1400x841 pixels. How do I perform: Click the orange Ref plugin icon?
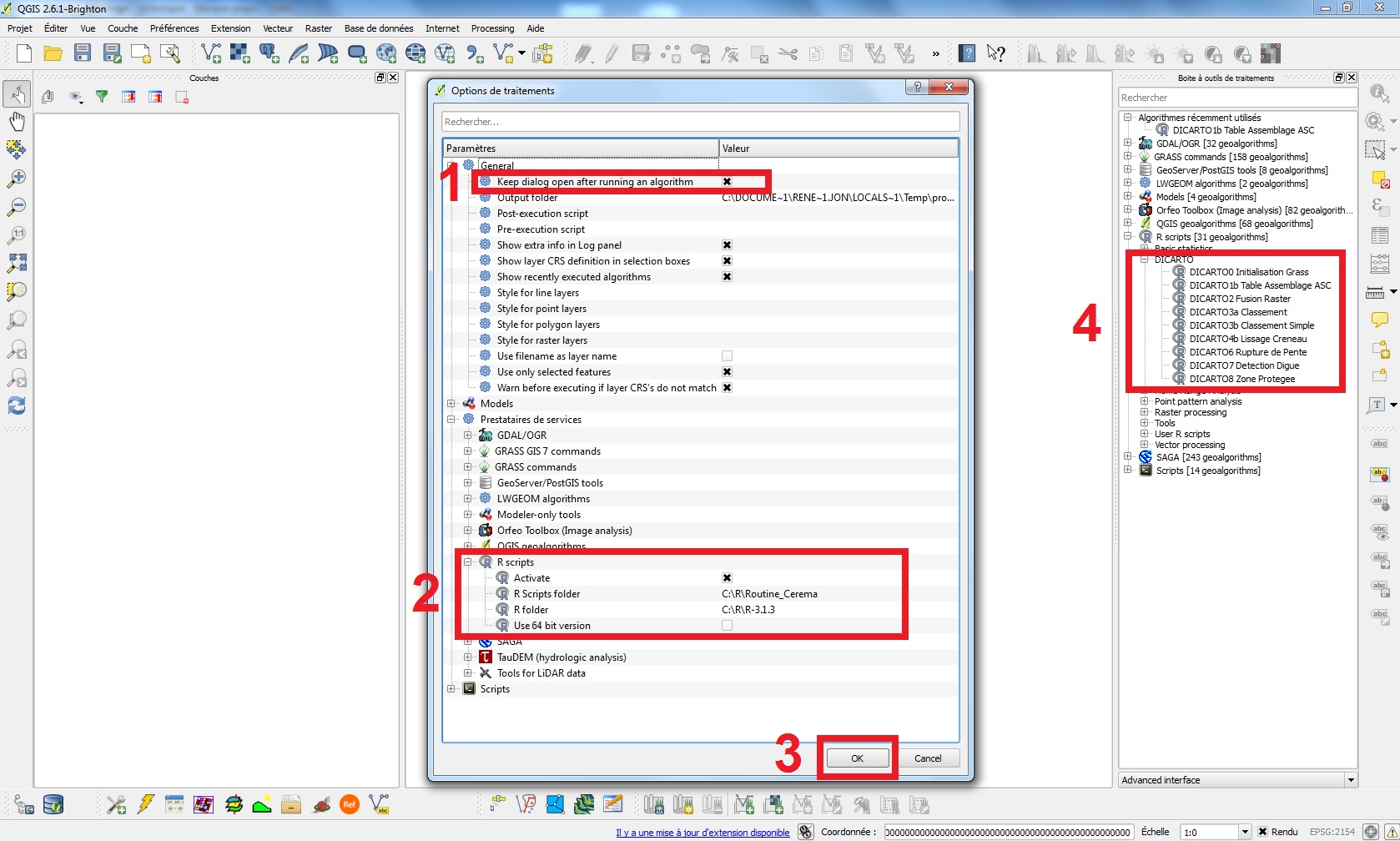(350, 804)
